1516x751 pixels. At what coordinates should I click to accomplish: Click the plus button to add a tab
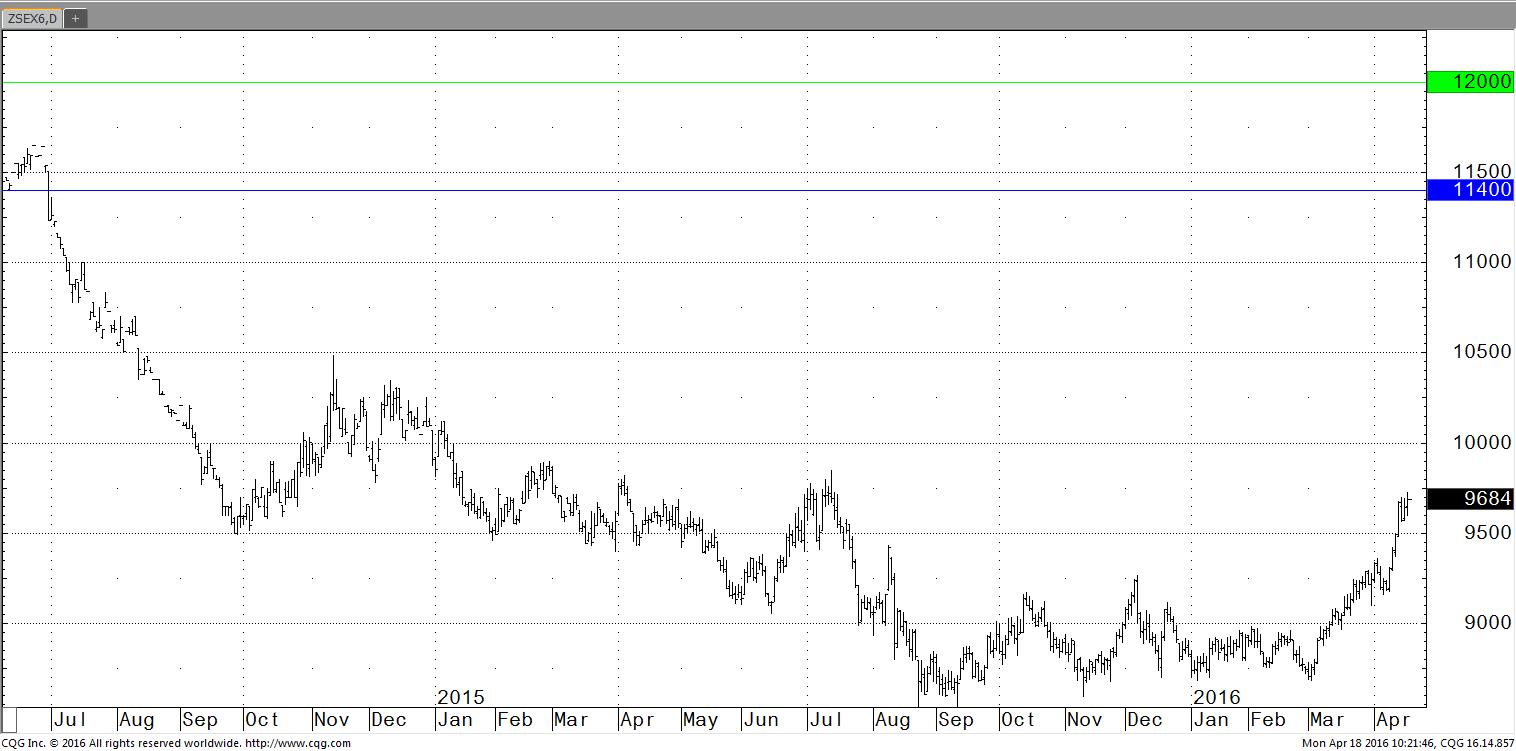click(76, 18)
